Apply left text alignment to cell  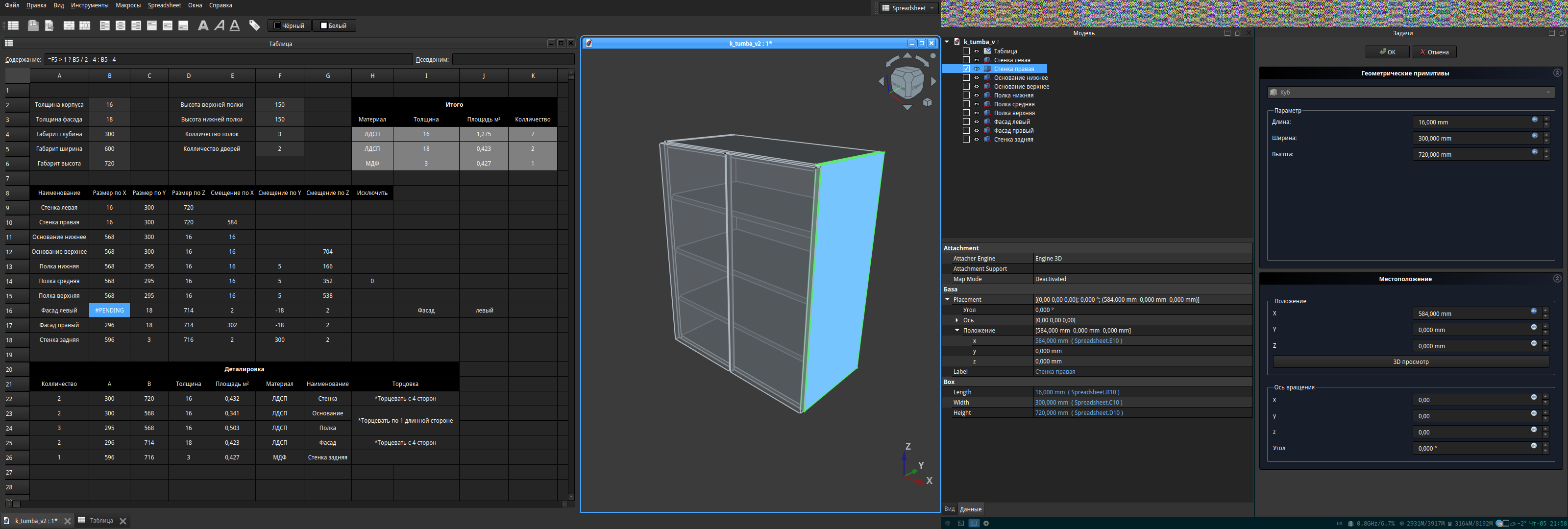(x=105, y=25)
